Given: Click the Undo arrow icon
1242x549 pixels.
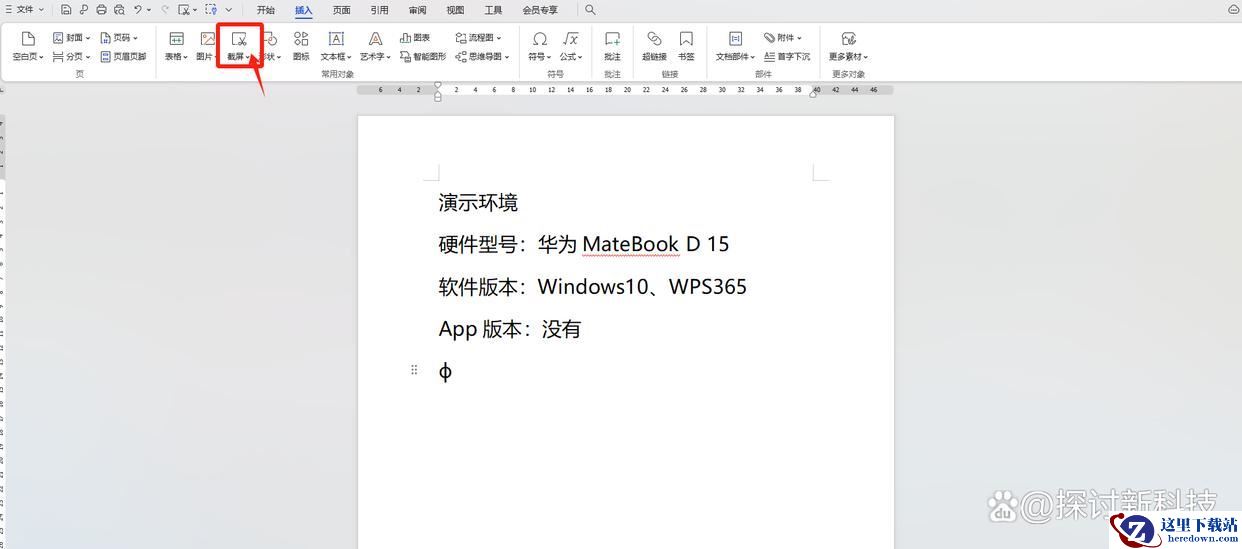Looking at the screenshot, I should [x=138, y=10].
